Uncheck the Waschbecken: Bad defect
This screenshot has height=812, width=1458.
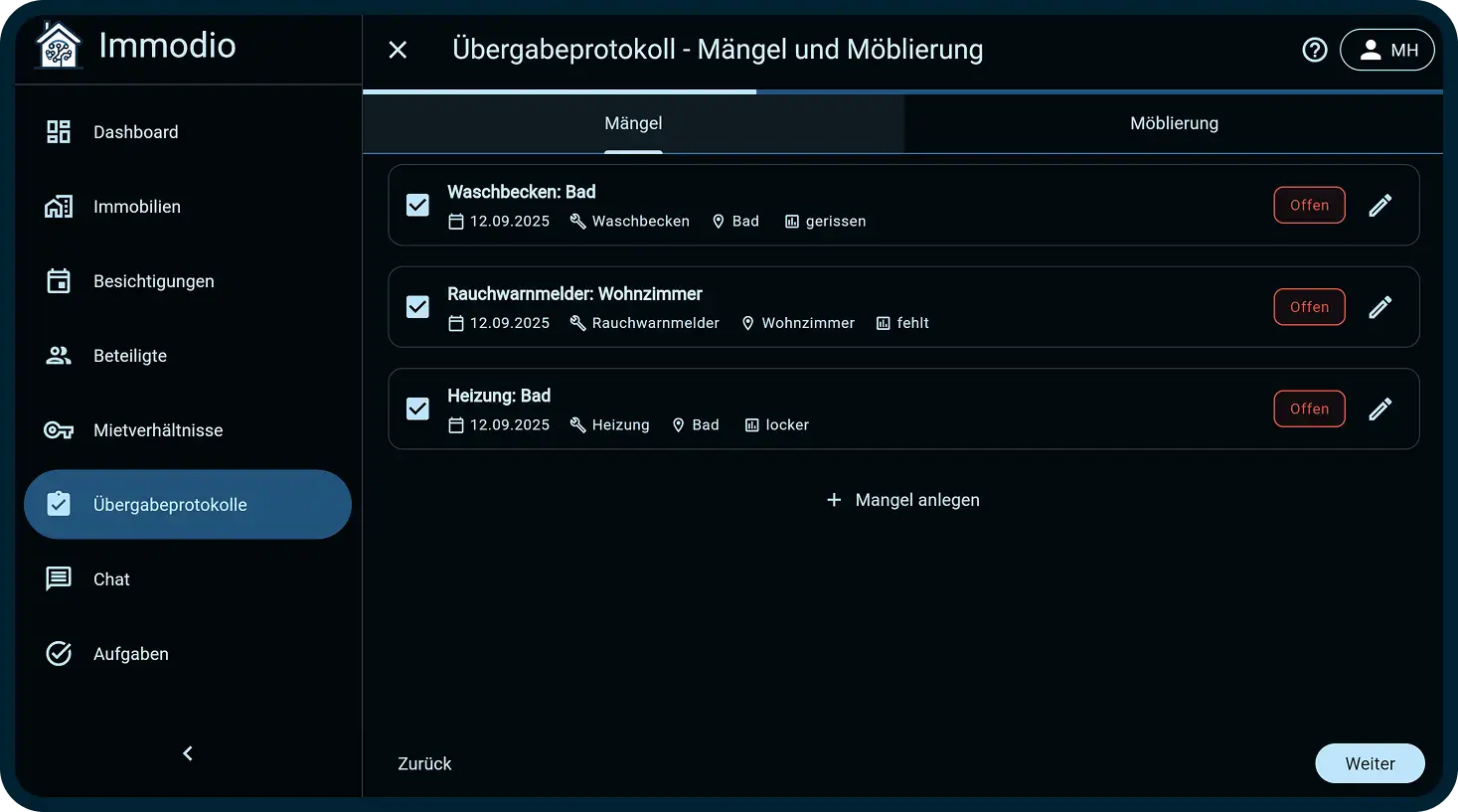click(417, 205)
